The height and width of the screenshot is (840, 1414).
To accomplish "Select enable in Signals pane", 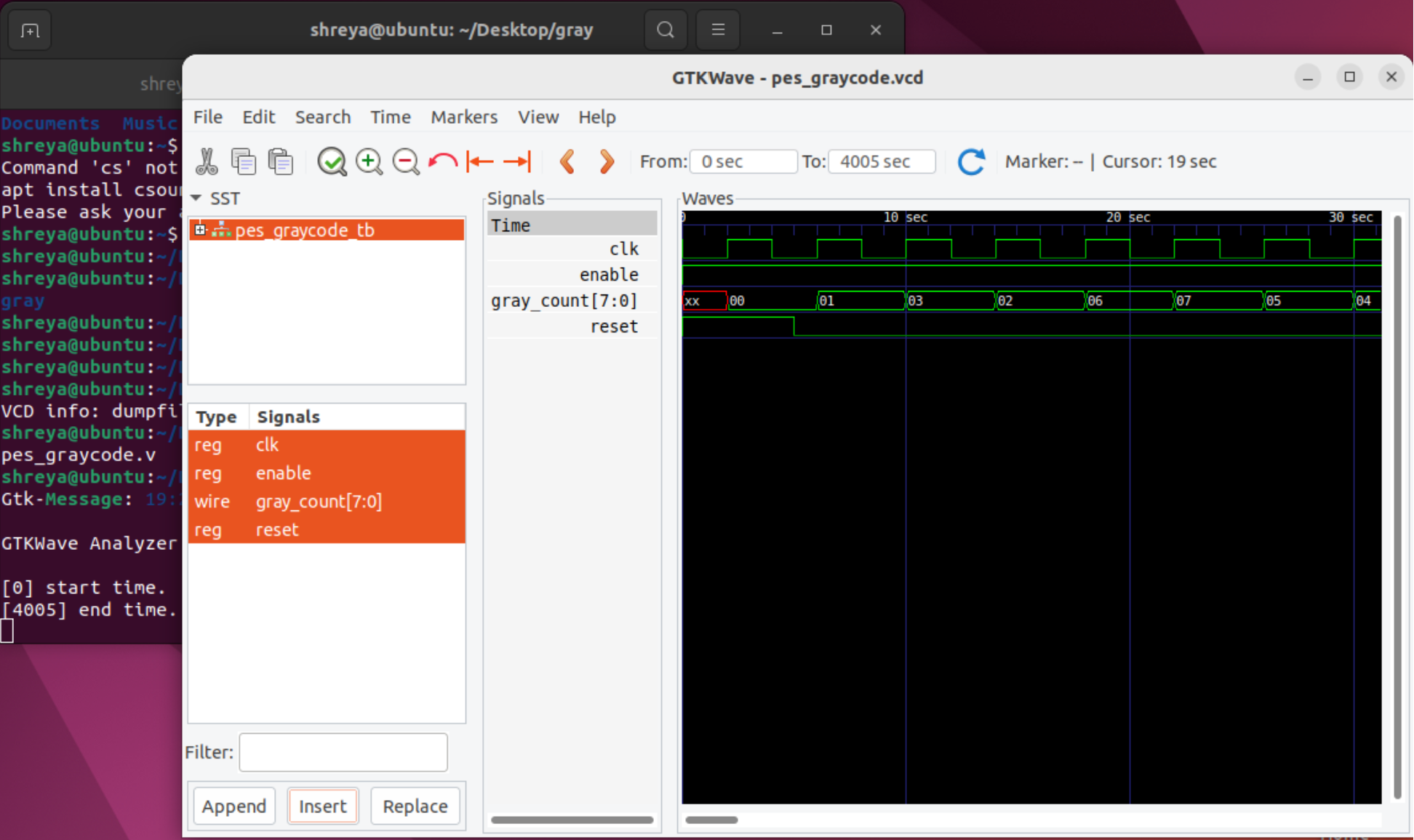I will (572, 274).
